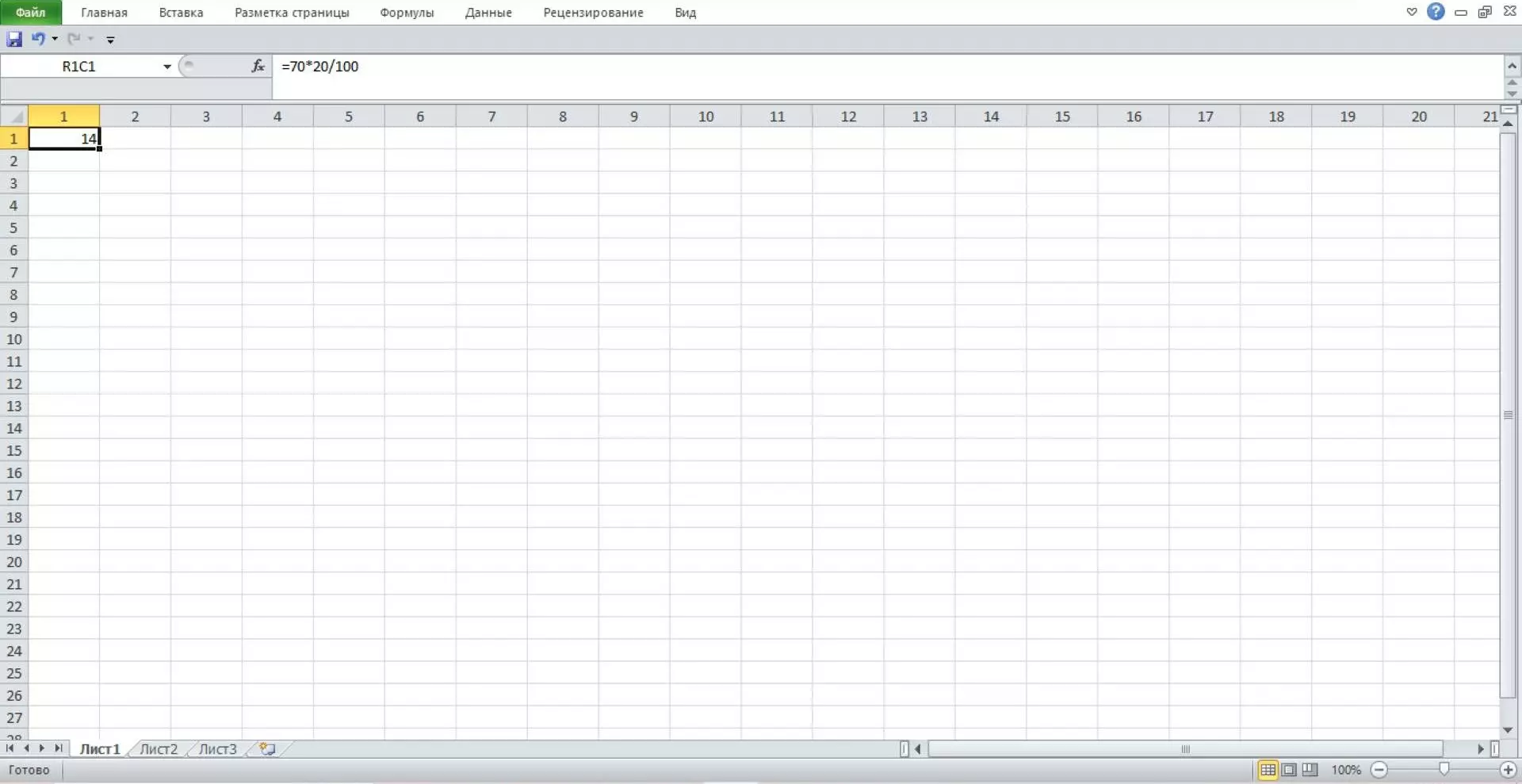Click the Zoom In plus icon
This screenshot has width=1522, height=784.
tap(1508, 770)
